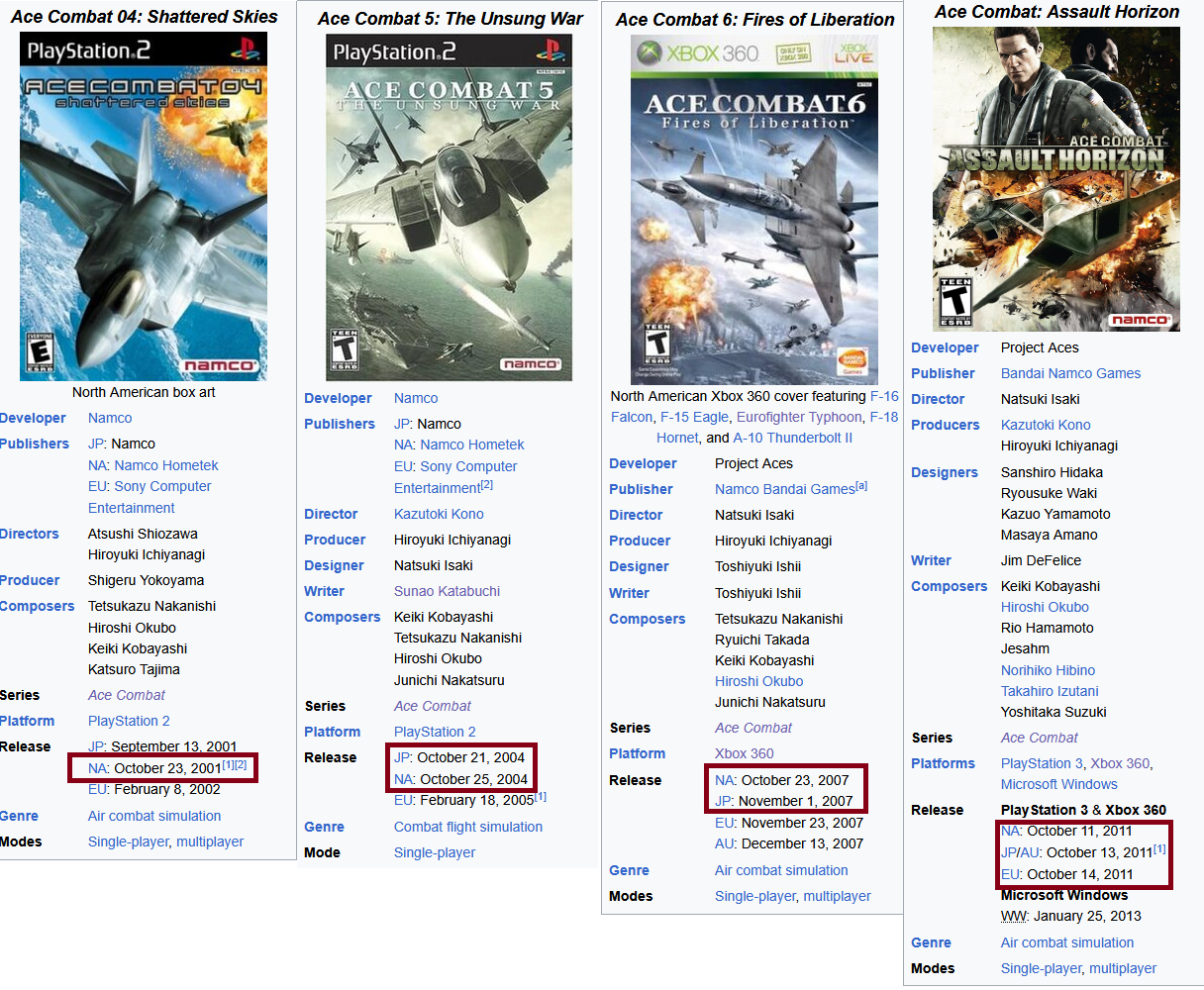Open the F-15 Eagle link in caption
This screenshot has width=1204, height=990.
pos(694,417)
